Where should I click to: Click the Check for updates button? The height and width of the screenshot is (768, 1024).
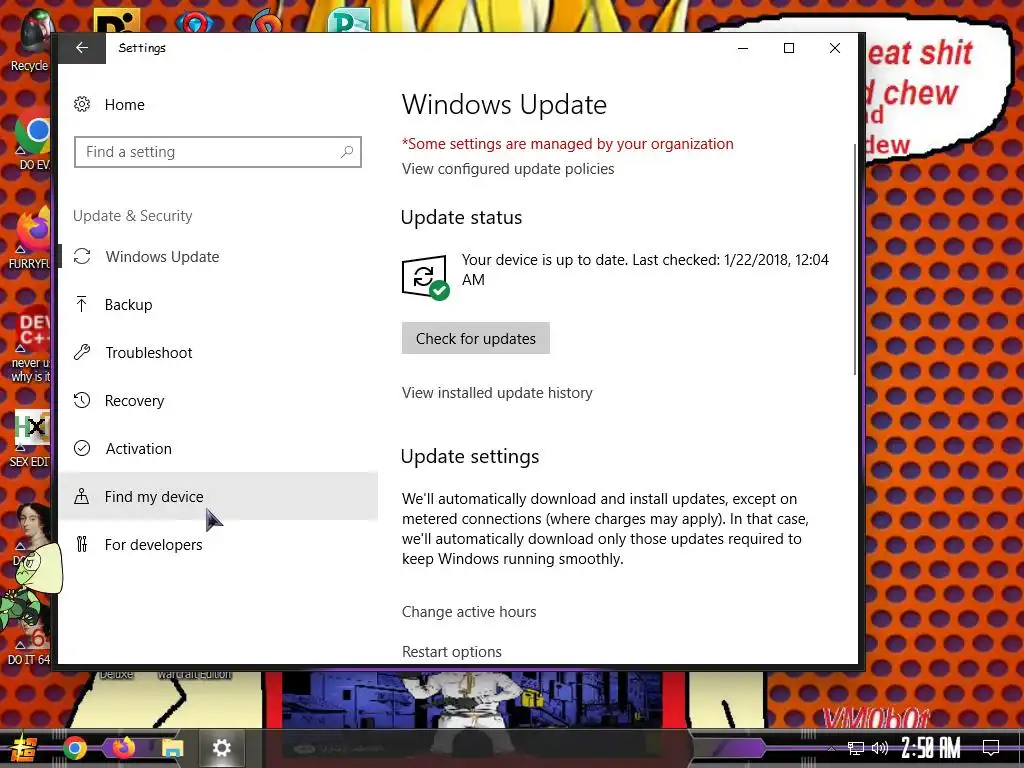475,338
